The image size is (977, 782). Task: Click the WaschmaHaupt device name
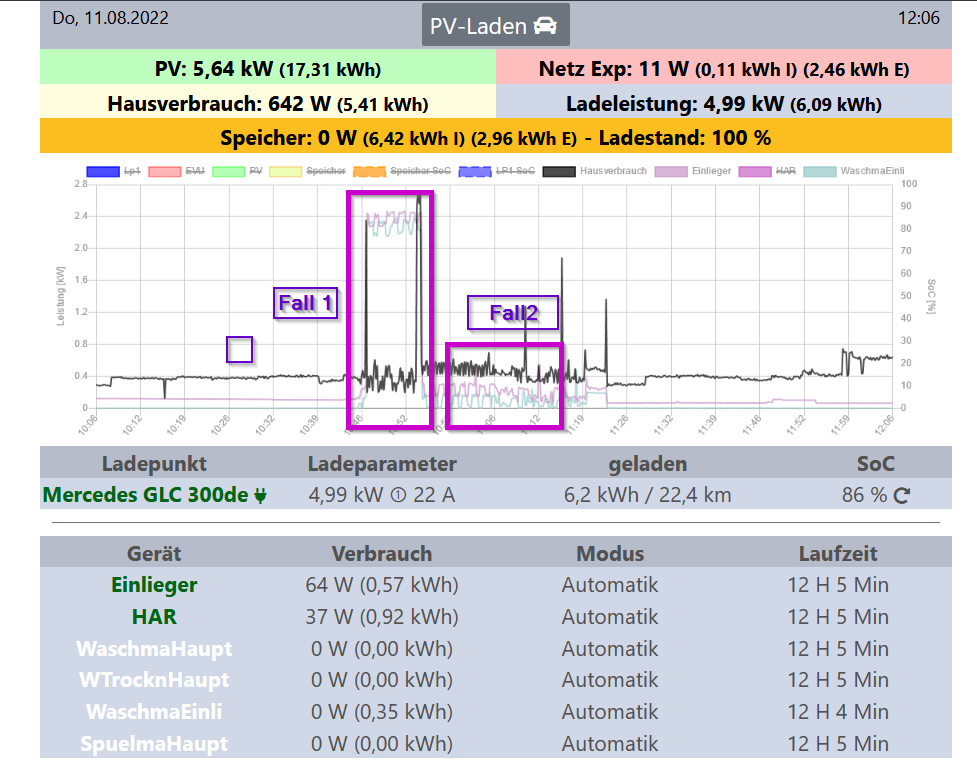point(154,649)
